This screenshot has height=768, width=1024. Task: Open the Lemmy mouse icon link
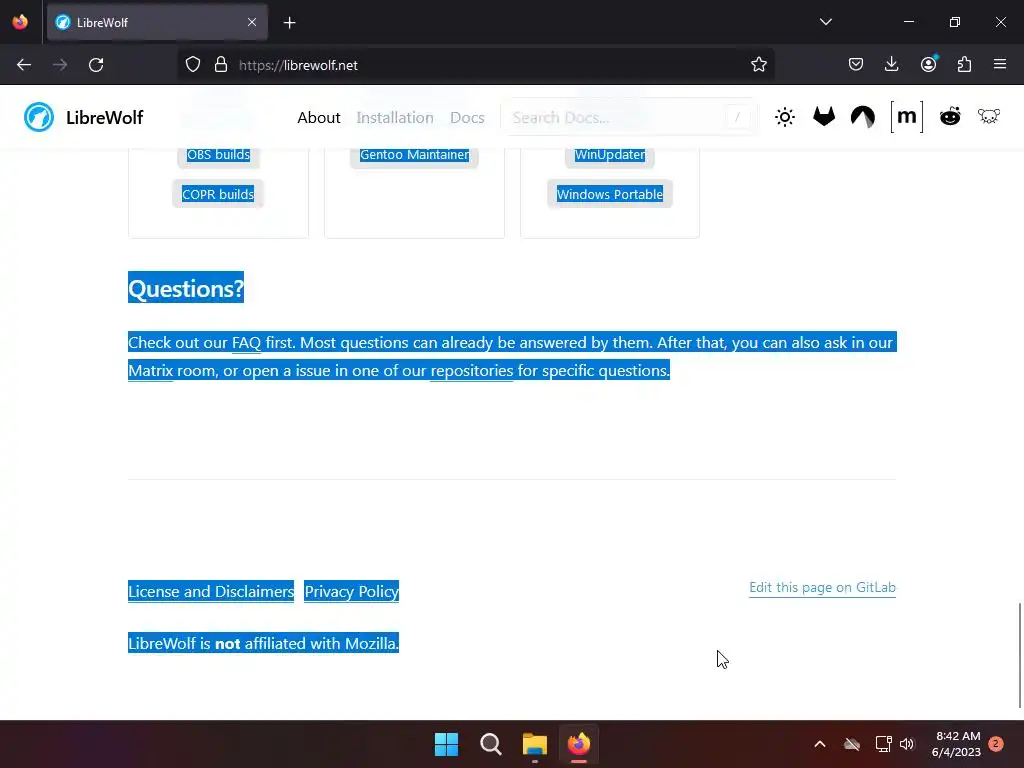point(989,116)
